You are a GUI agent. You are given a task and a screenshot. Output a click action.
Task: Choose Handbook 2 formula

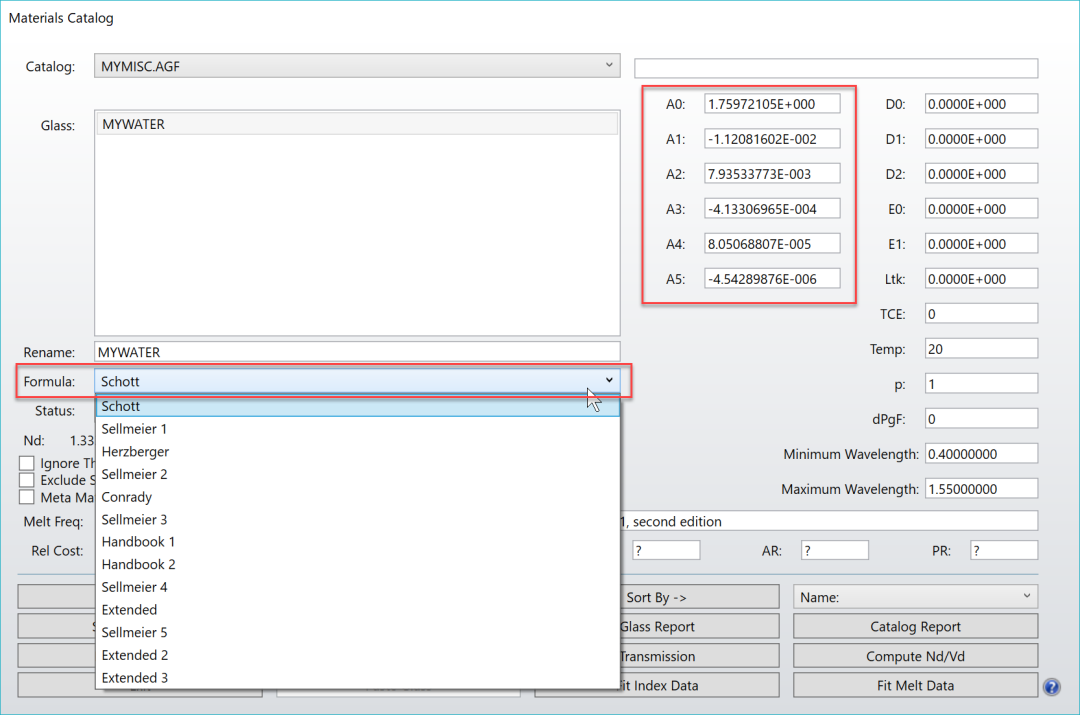click(357, 565)
